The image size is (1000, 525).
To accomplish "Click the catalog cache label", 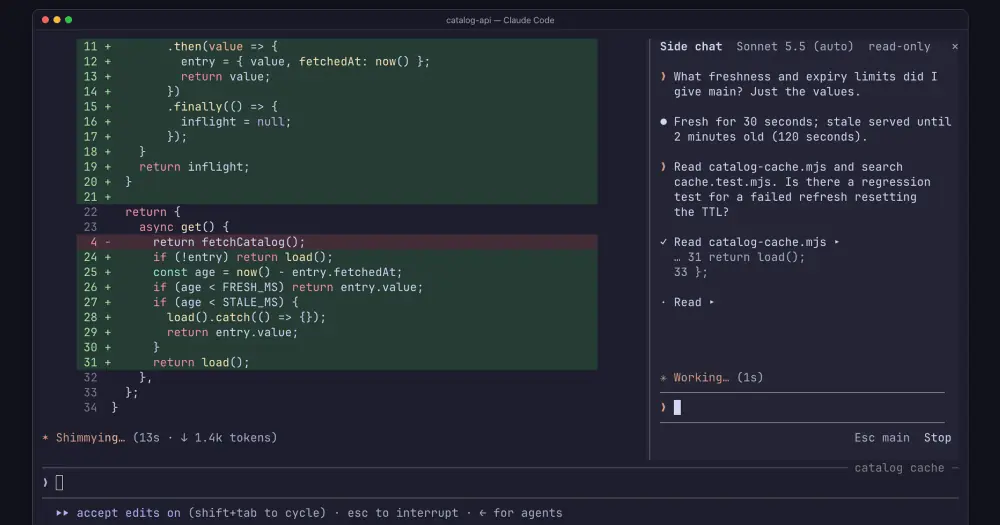I will point(899,468).
